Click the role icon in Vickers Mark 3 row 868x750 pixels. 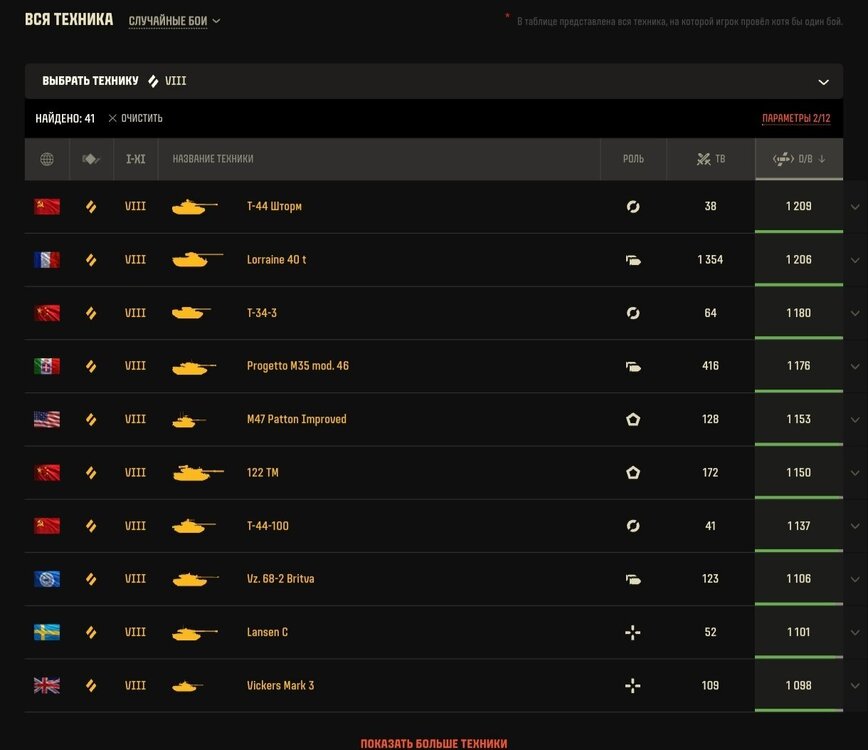point(633,686)
